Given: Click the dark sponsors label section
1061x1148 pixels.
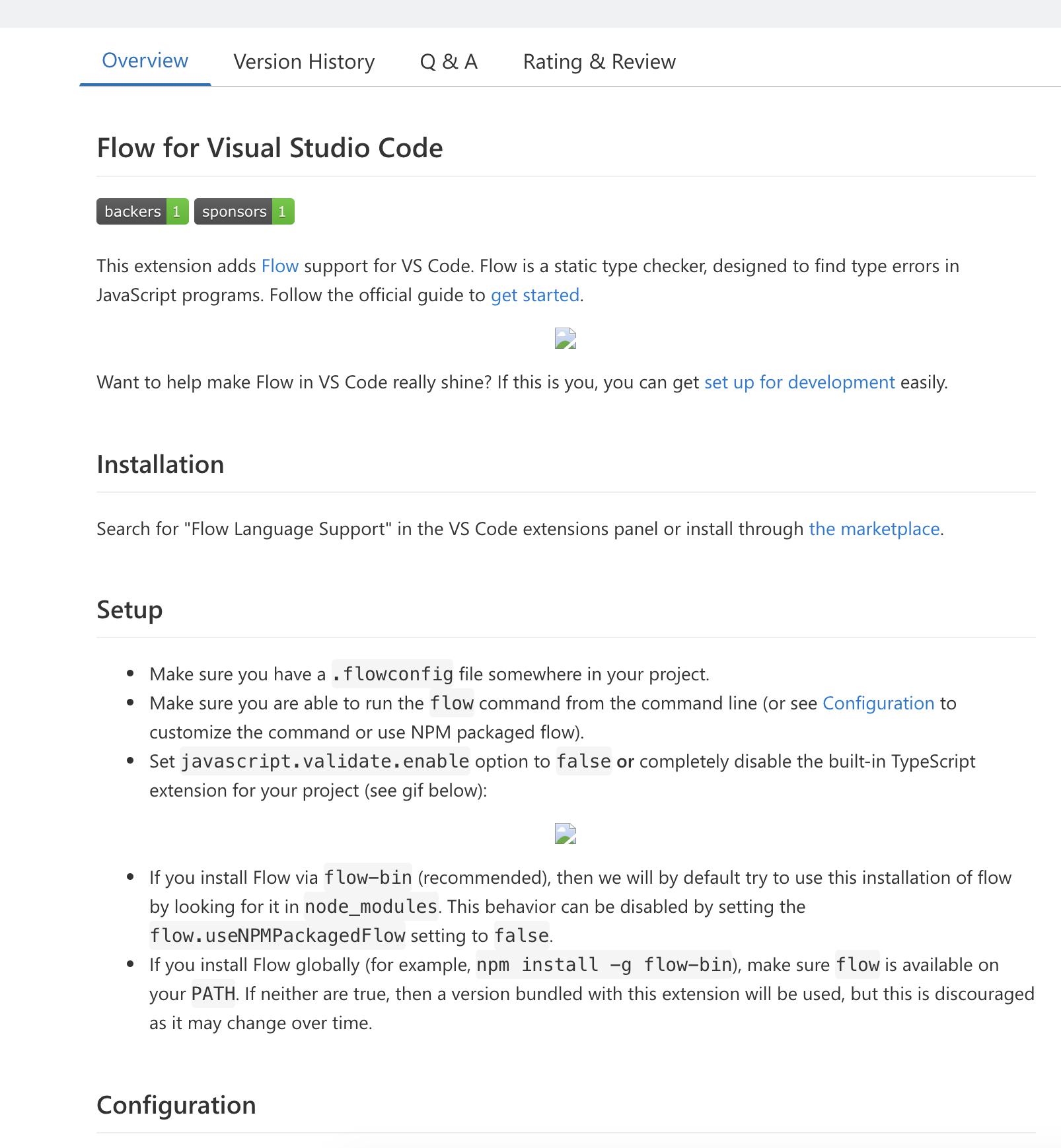Looking at the screenshot, I should [233, 211].
